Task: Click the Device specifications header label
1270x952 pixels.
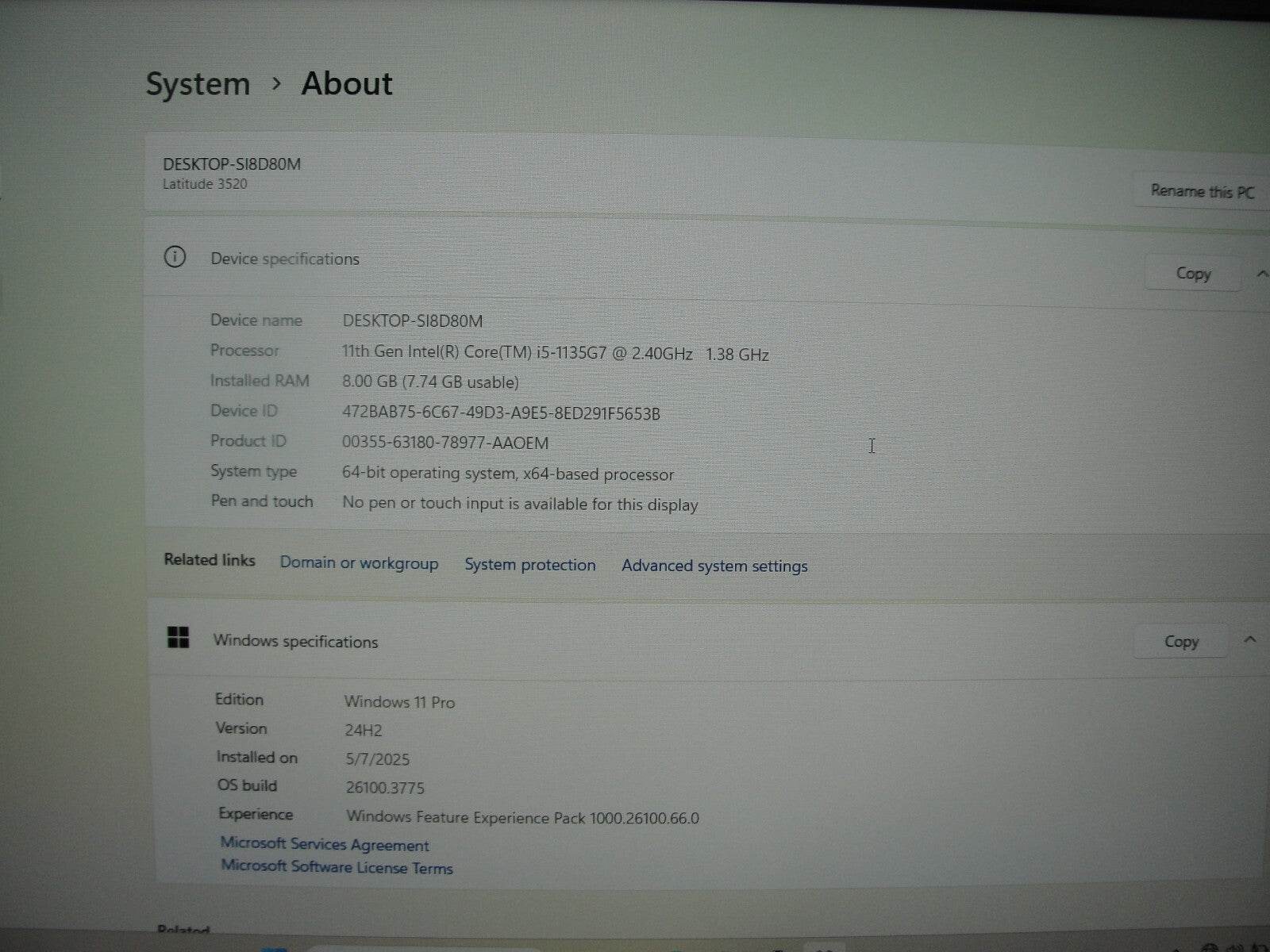Action: pyautogui.click(x=285, y=259)
